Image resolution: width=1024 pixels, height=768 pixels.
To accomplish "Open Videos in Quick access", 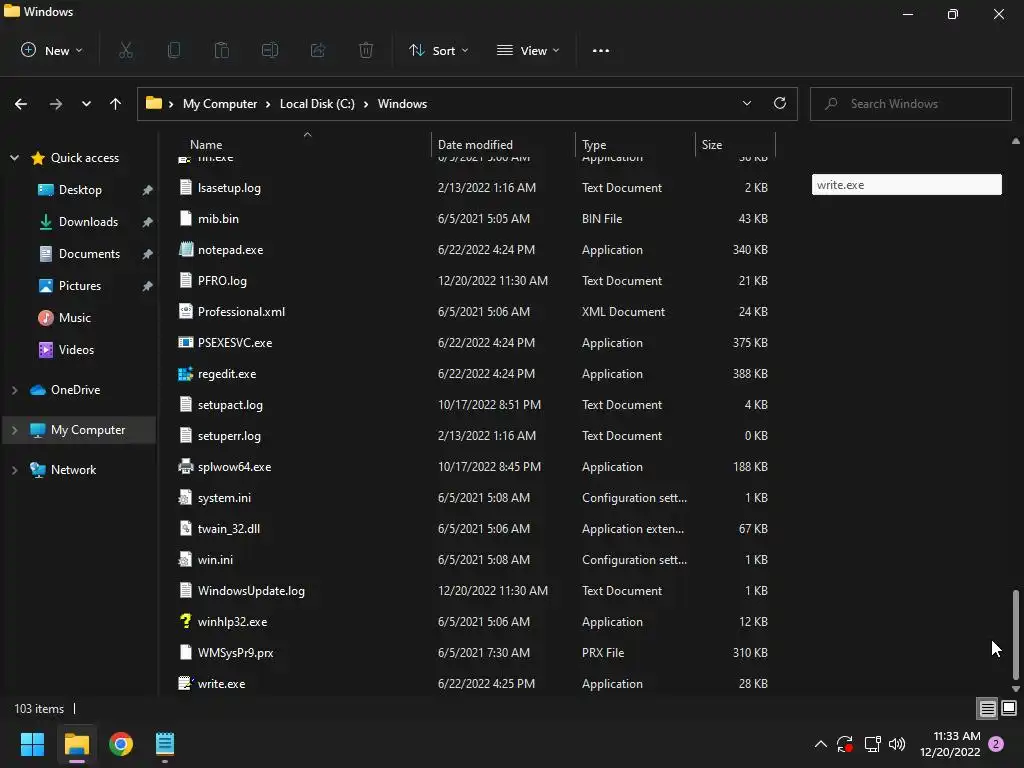I will pyautogui.click(x=76, y=349).
